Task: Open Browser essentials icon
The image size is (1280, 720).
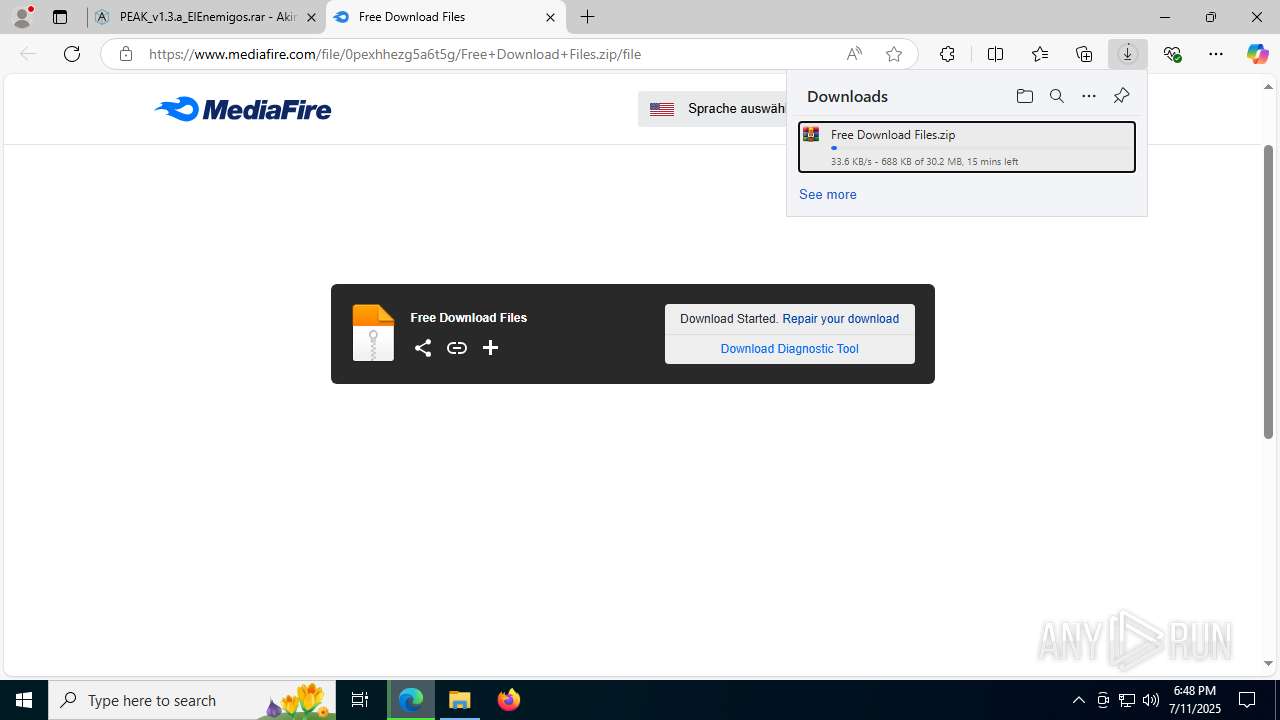Action: tap(1172, 54)
